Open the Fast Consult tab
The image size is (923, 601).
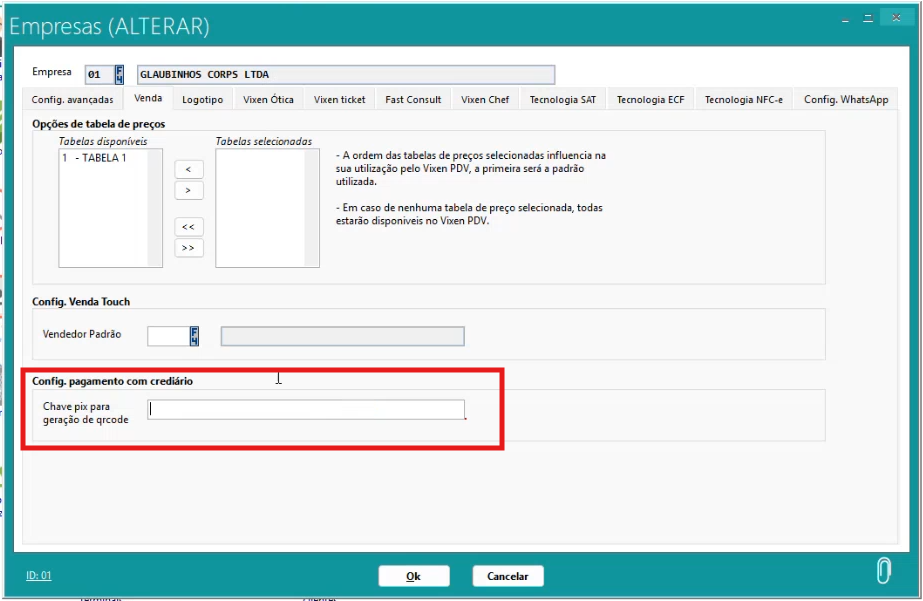[413, 100]
